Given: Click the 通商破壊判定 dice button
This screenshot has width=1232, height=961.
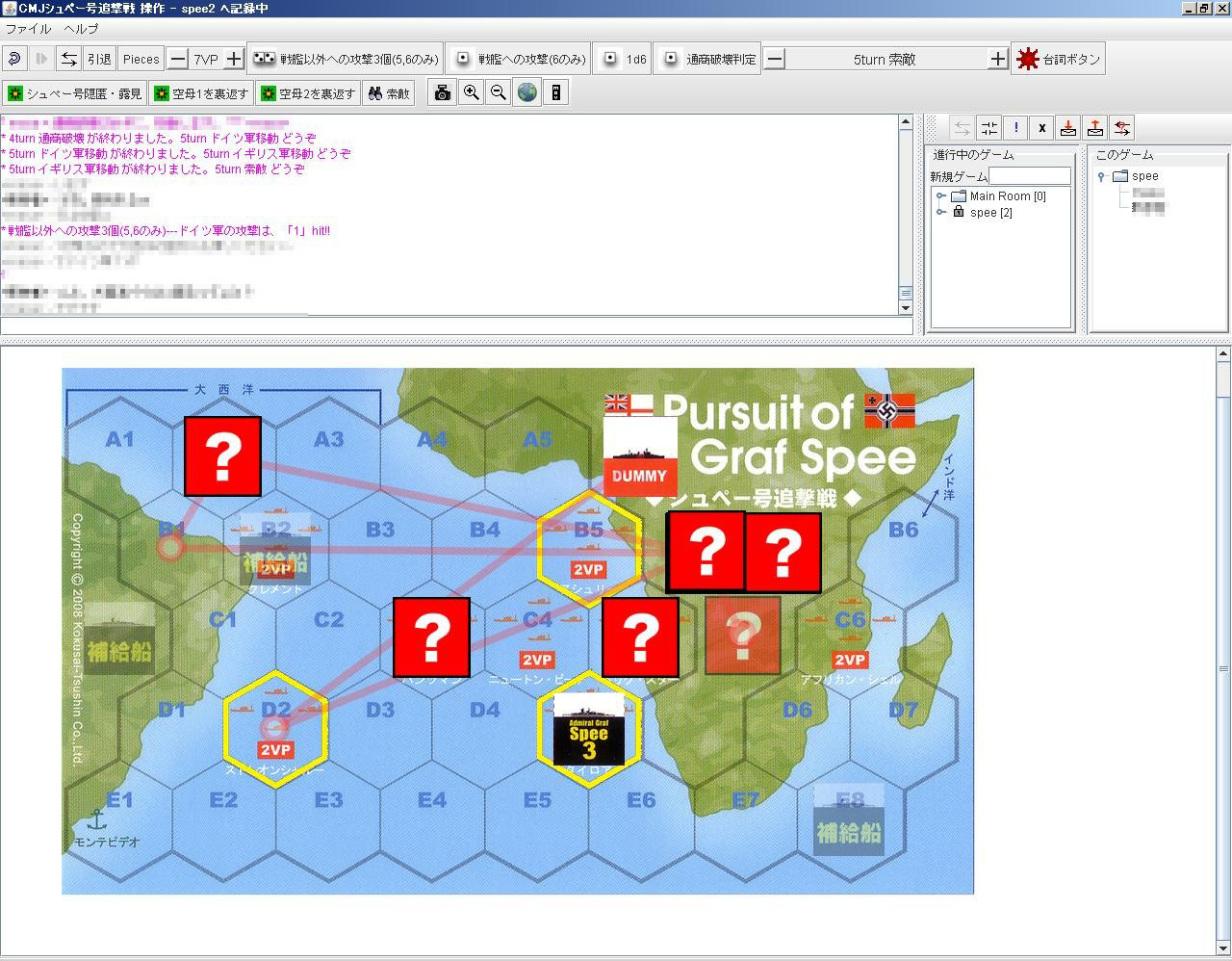Looking at the screenshot, I should (x=709, y=59).
